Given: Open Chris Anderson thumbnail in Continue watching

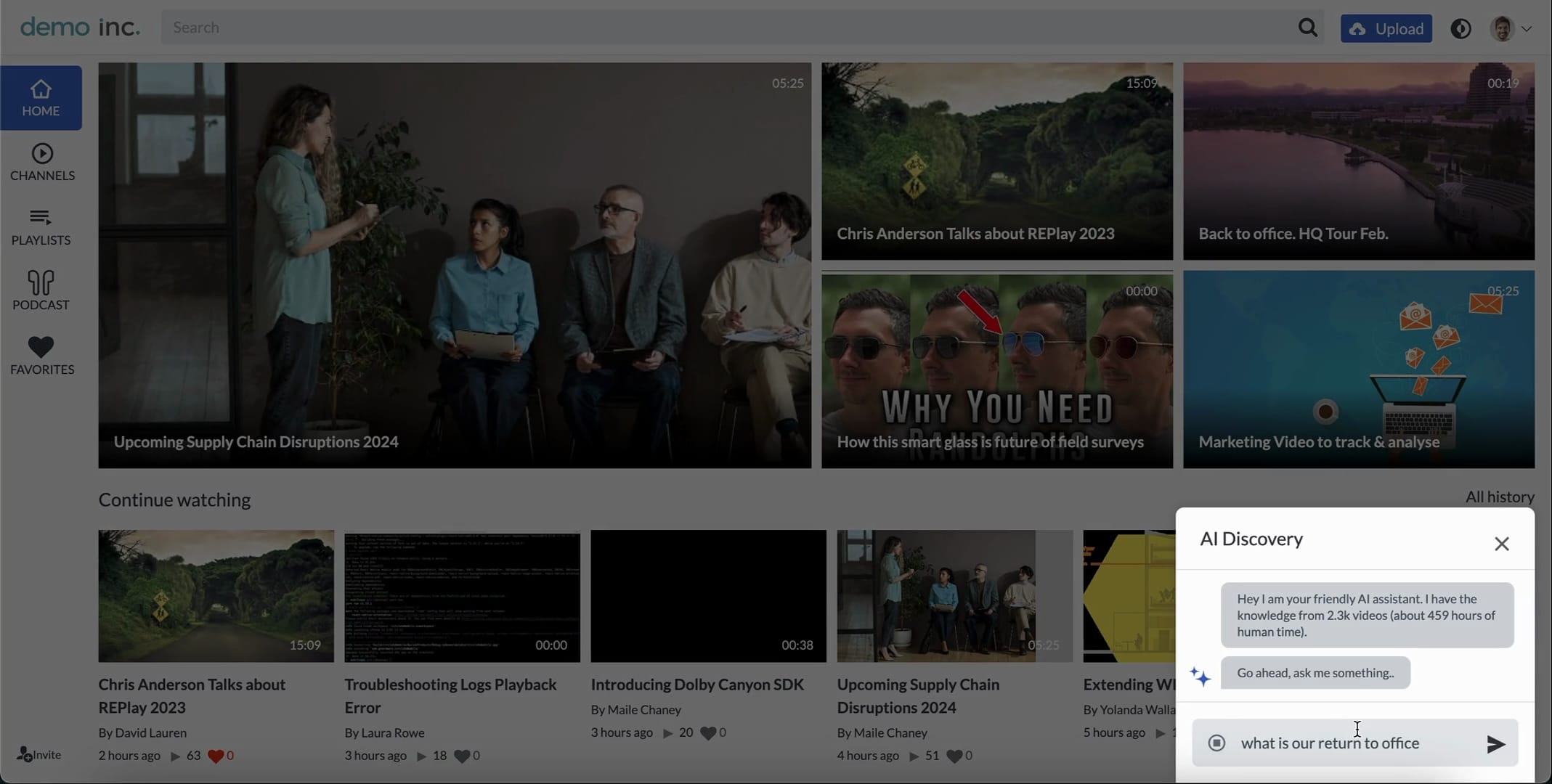Looking at the screenshot, I should (216, 596).
